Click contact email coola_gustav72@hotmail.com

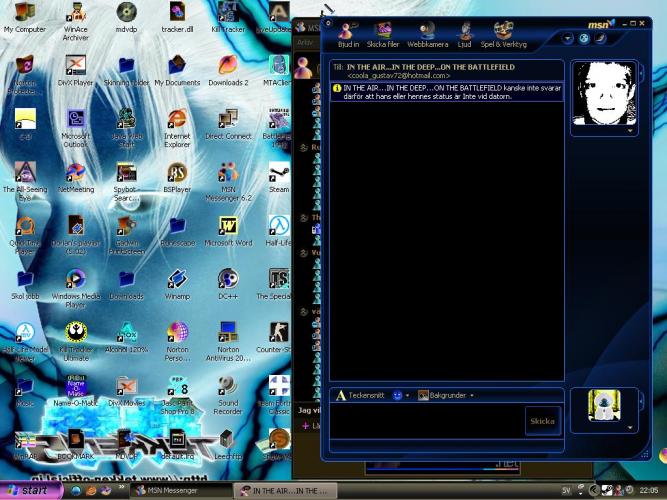click(x=399, y=75)
